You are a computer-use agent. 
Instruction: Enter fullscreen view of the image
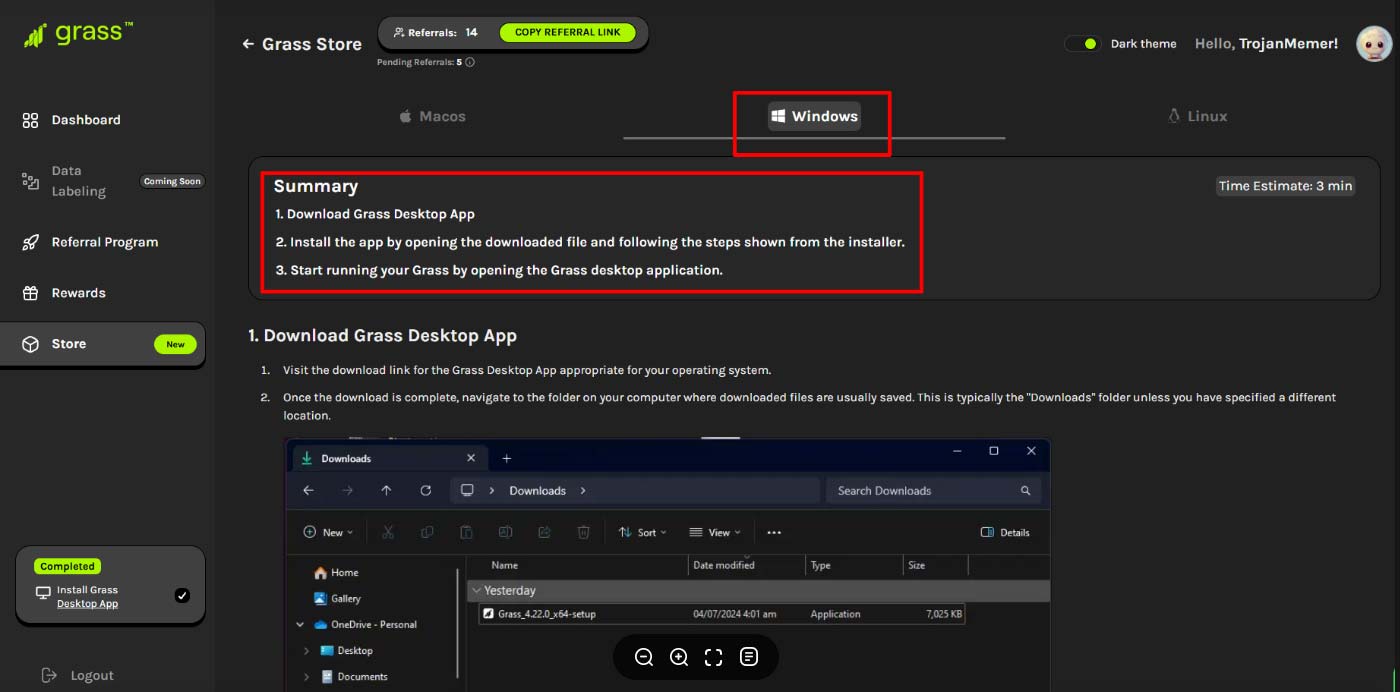click(713, 657)
